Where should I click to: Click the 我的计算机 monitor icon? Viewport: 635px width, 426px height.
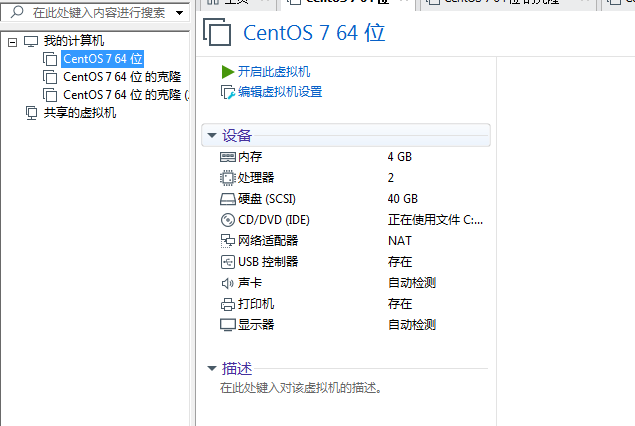31,41
